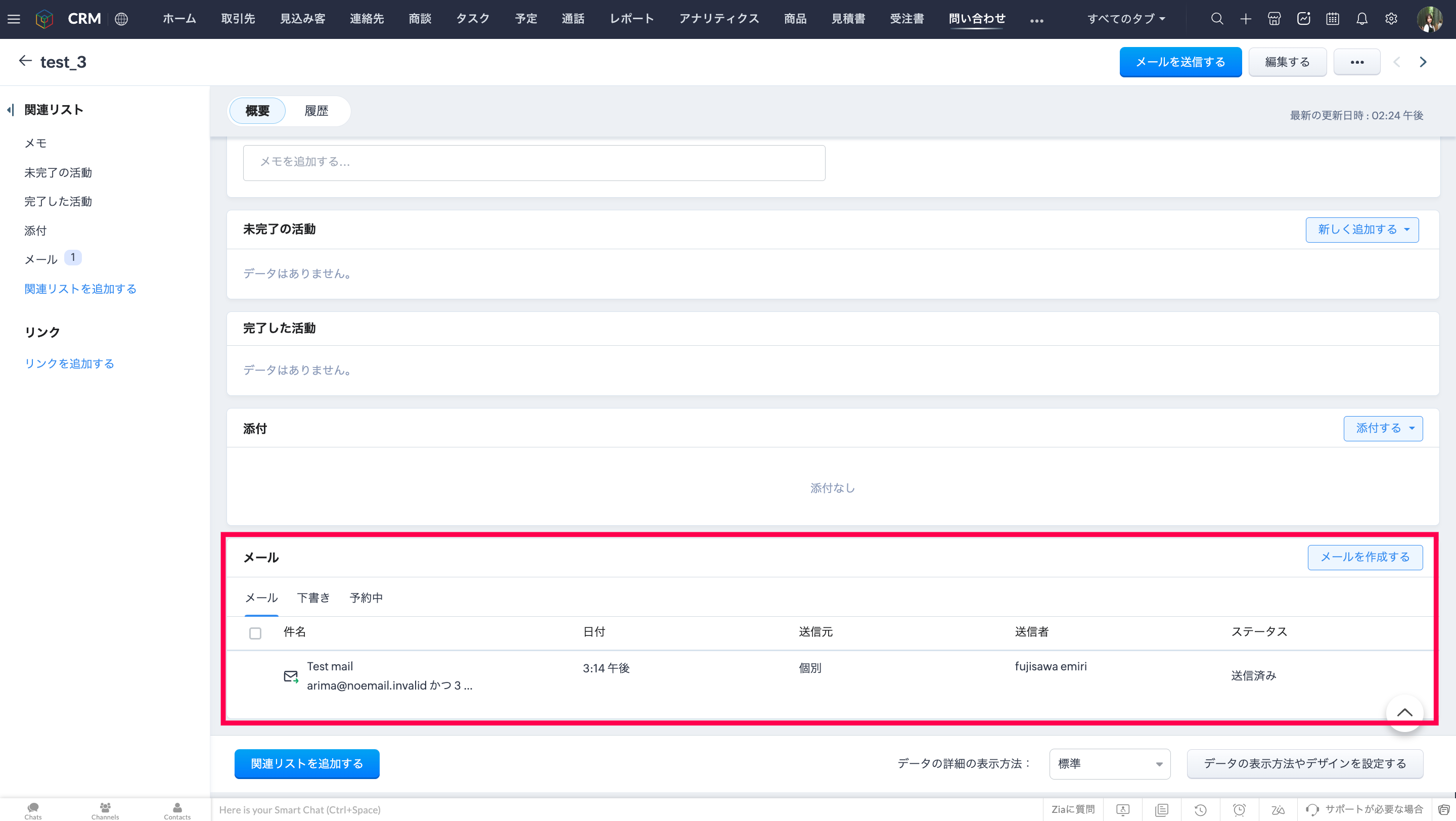Switch to the 履歴 tab
The image size is (1456, 821).
tap(316, 111)
